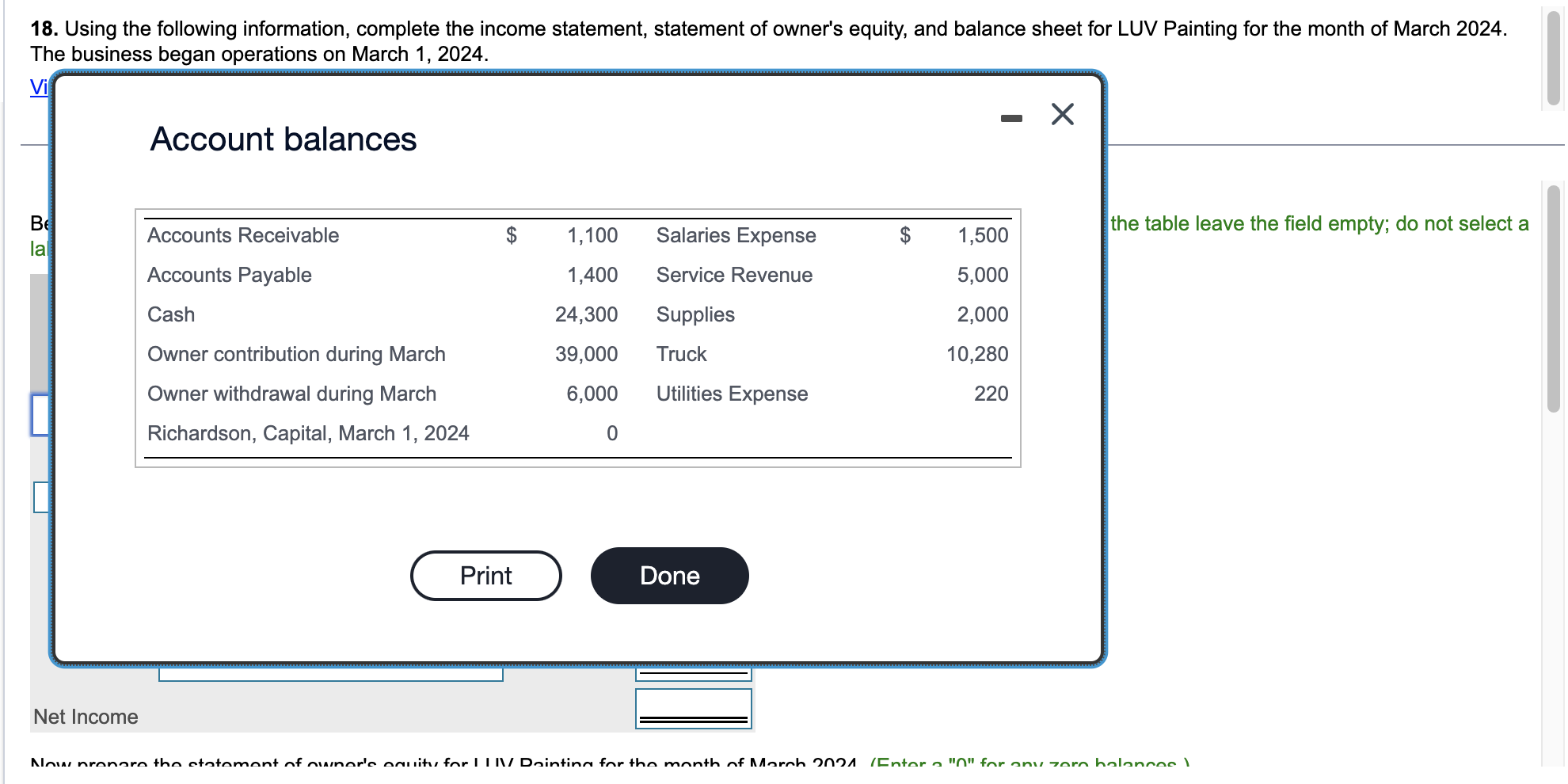This screenshot has height=784, width=1568.
Task: Click the Done button to close Account balances
Action: click(x=668, y=576)
